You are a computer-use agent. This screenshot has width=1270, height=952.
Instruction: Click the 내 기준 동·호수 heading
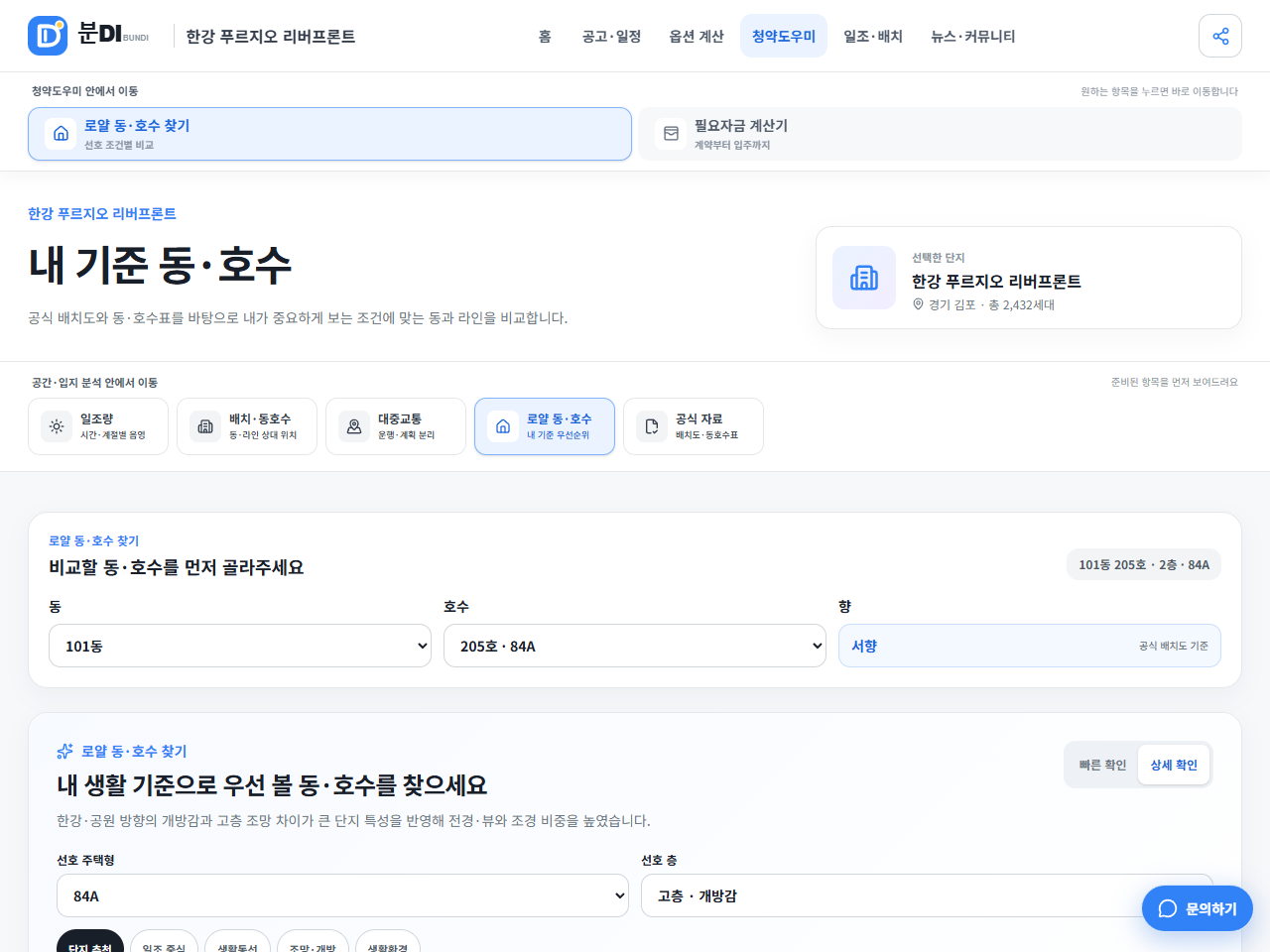pyautogui.click(x=160, y=265)
